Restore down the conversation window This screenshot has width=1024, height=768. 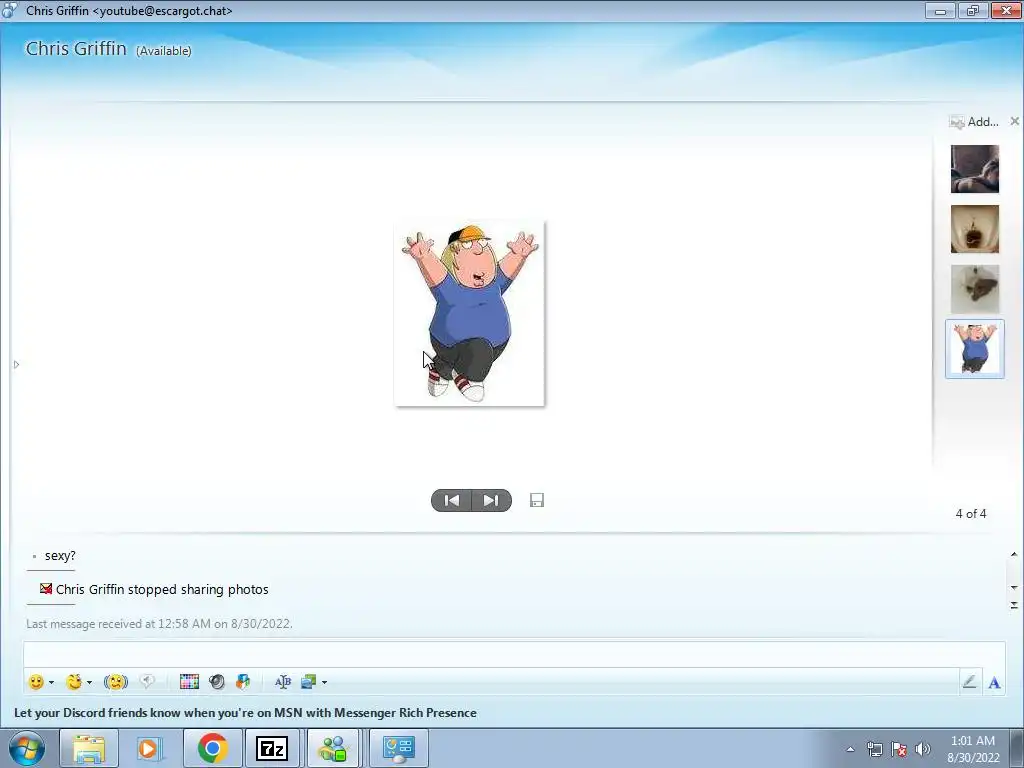click(x=973, y=10)
